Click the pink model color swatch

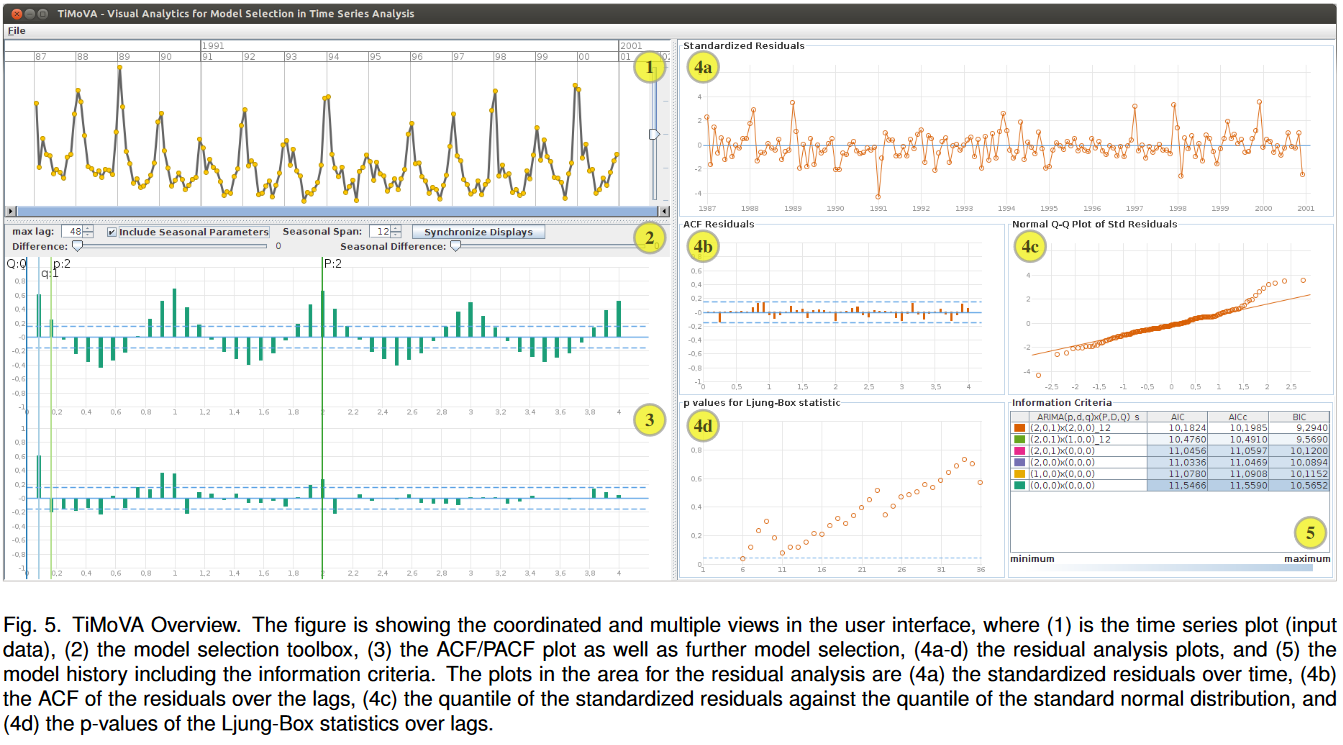[x=1019, y=451]
